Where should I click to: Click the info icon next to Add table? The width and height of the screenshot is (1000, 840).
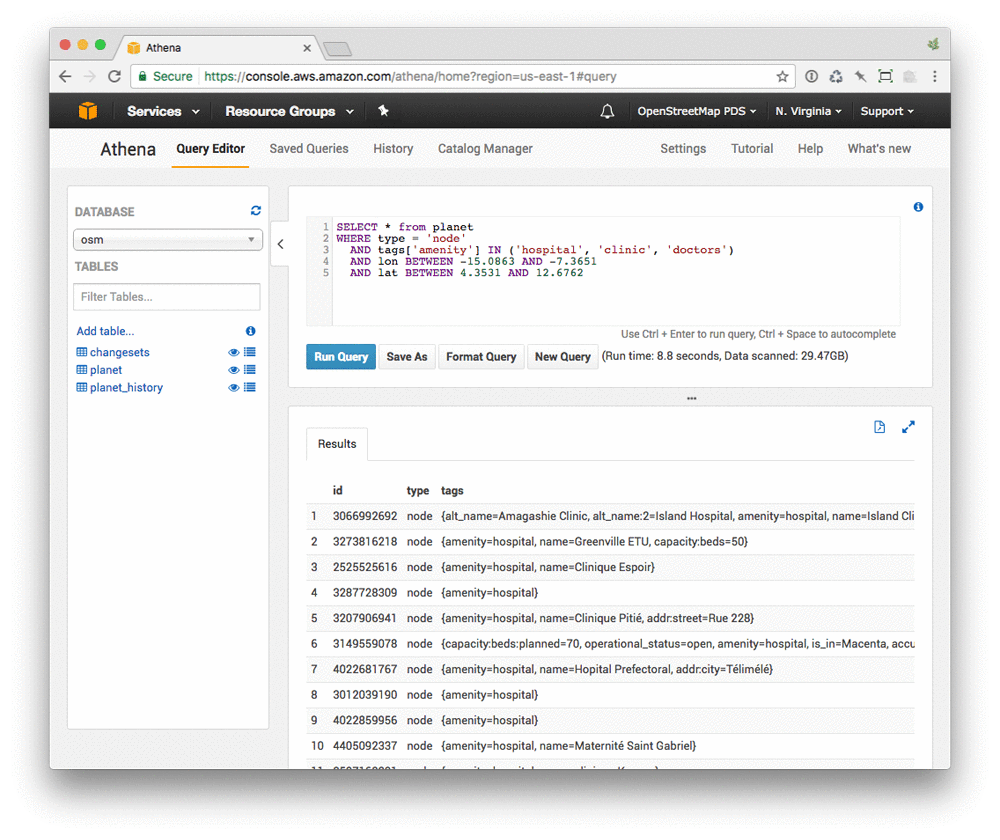tap(251, 331)
